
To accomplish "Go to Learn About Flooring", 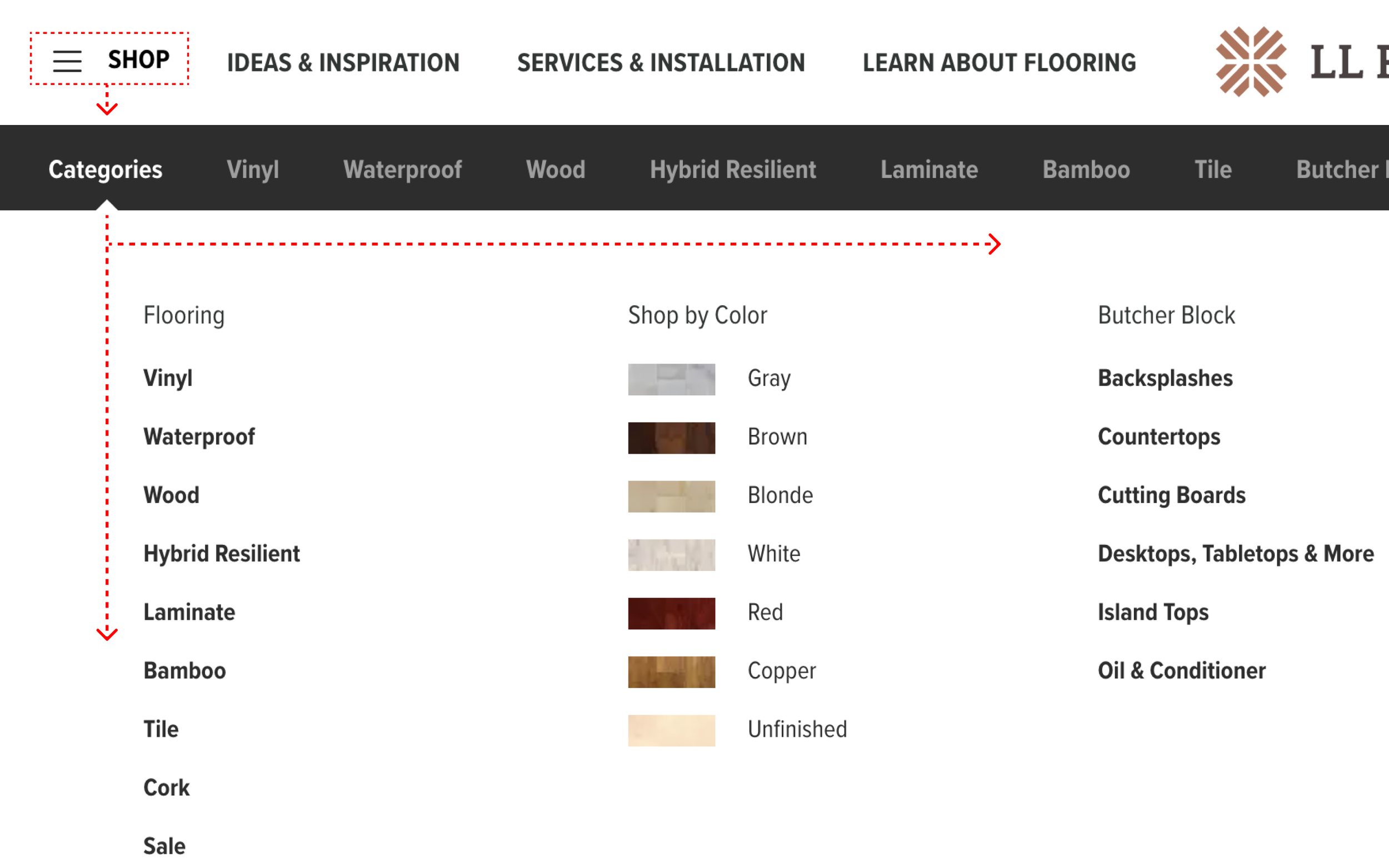I will click(999, 63).
